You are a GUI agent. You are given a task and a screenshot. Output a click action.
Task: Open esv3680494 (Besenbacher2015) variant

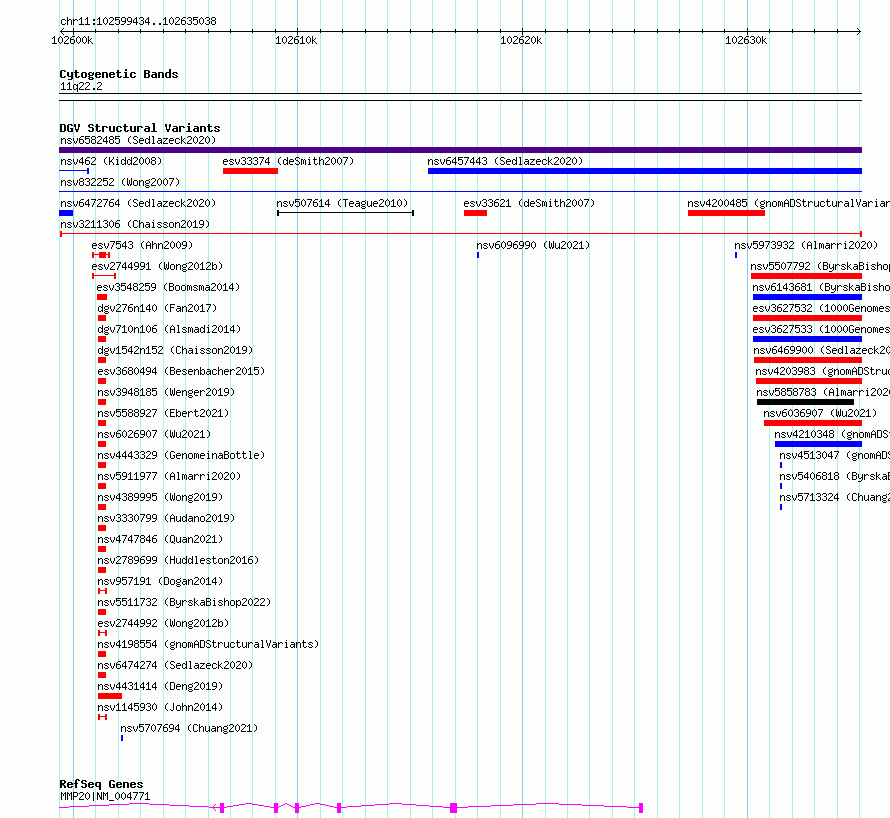[x=181, y=371]
